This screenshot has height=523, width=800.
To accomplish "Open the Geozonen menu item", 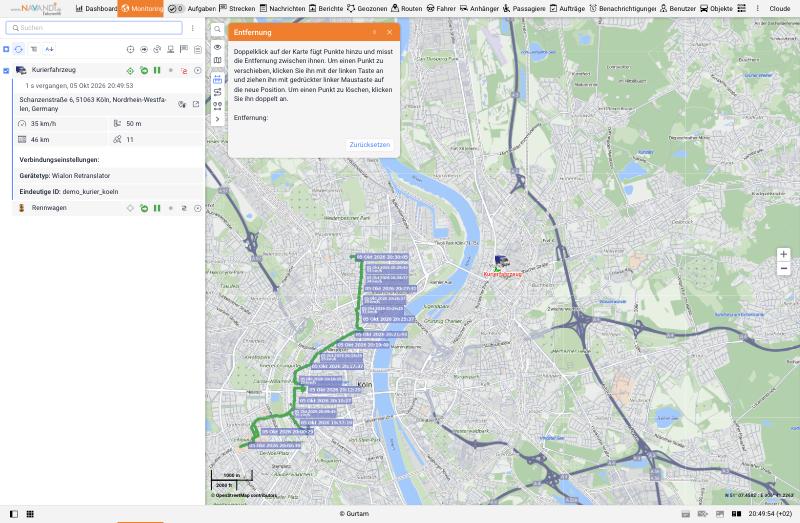I will (367, 9).
